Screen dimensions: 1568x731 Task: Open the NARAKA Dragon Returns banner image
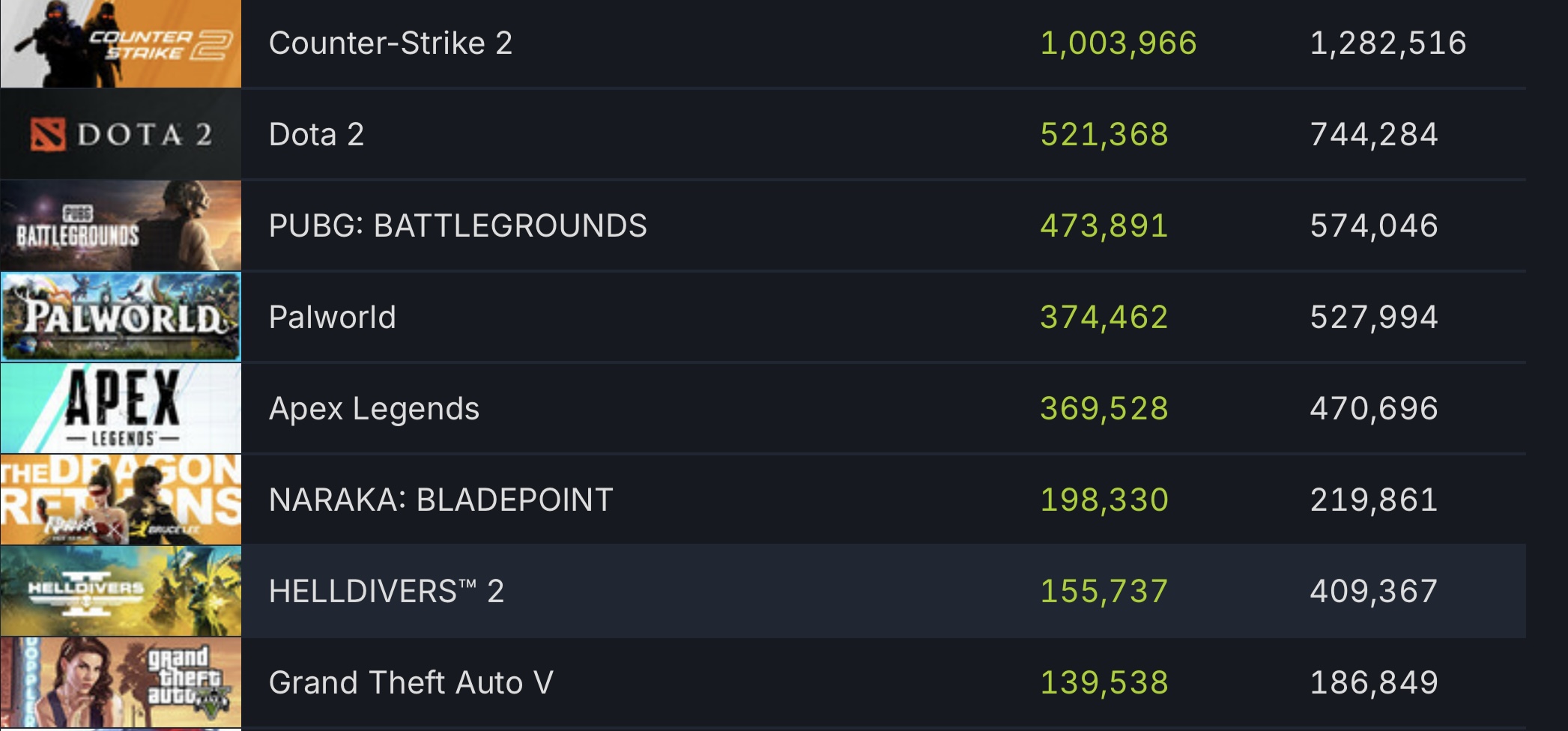pyautogui.click(x=121, y=500)
